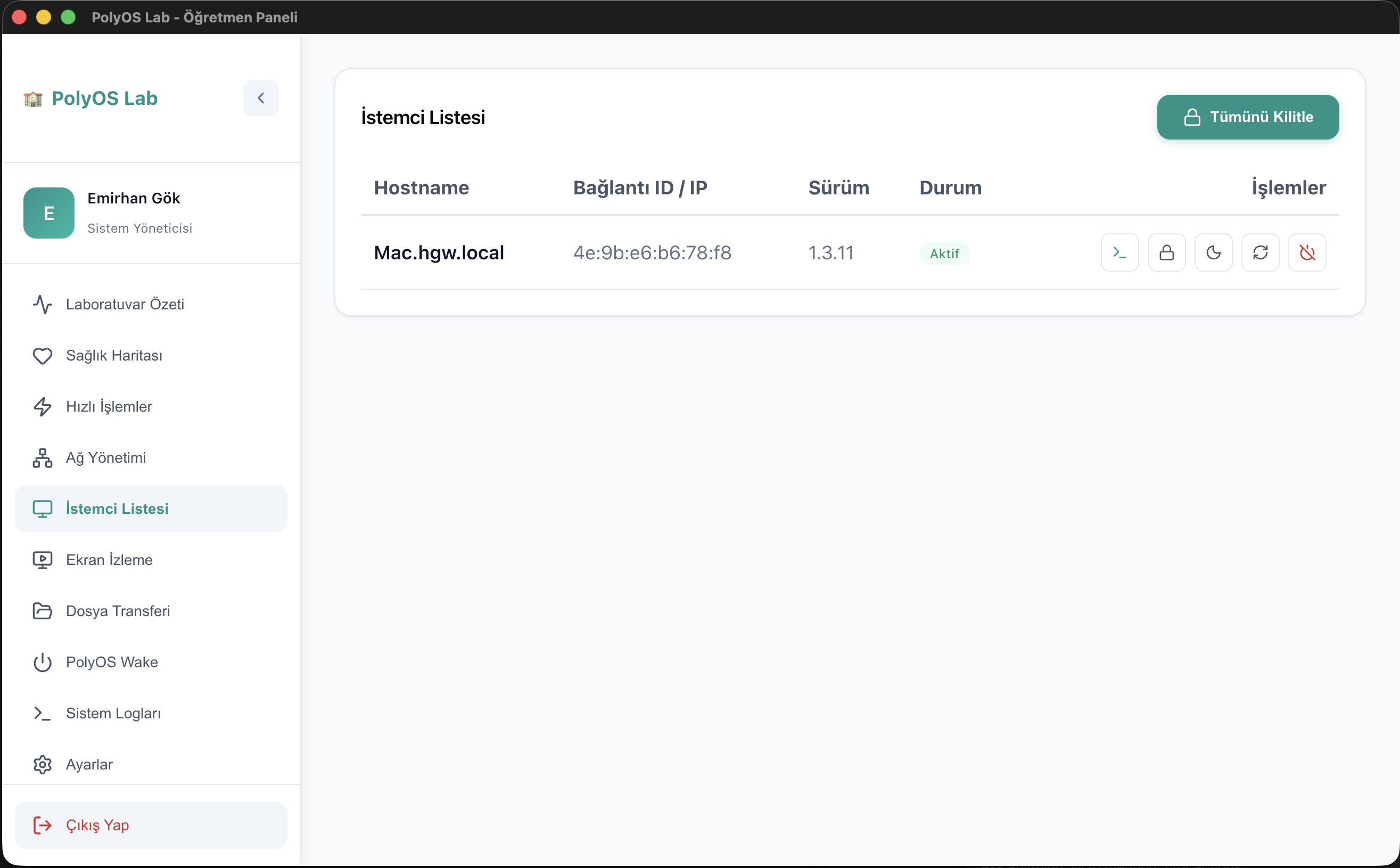
Task: Click the lightning icon beside Hızlı İşlemler
Action: tap(43, 406)
